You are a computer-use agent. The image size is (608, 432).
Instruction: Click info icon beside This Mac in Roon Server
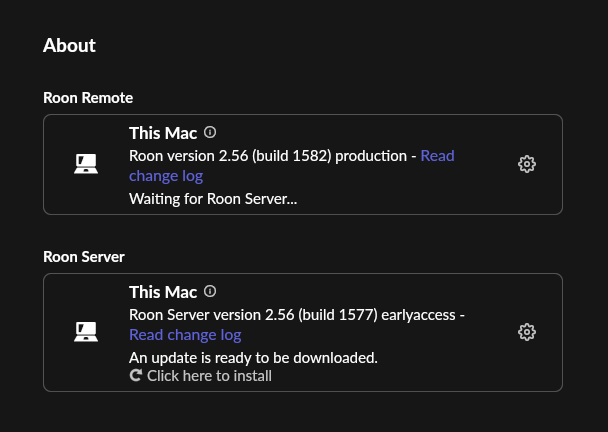(210, 291)
